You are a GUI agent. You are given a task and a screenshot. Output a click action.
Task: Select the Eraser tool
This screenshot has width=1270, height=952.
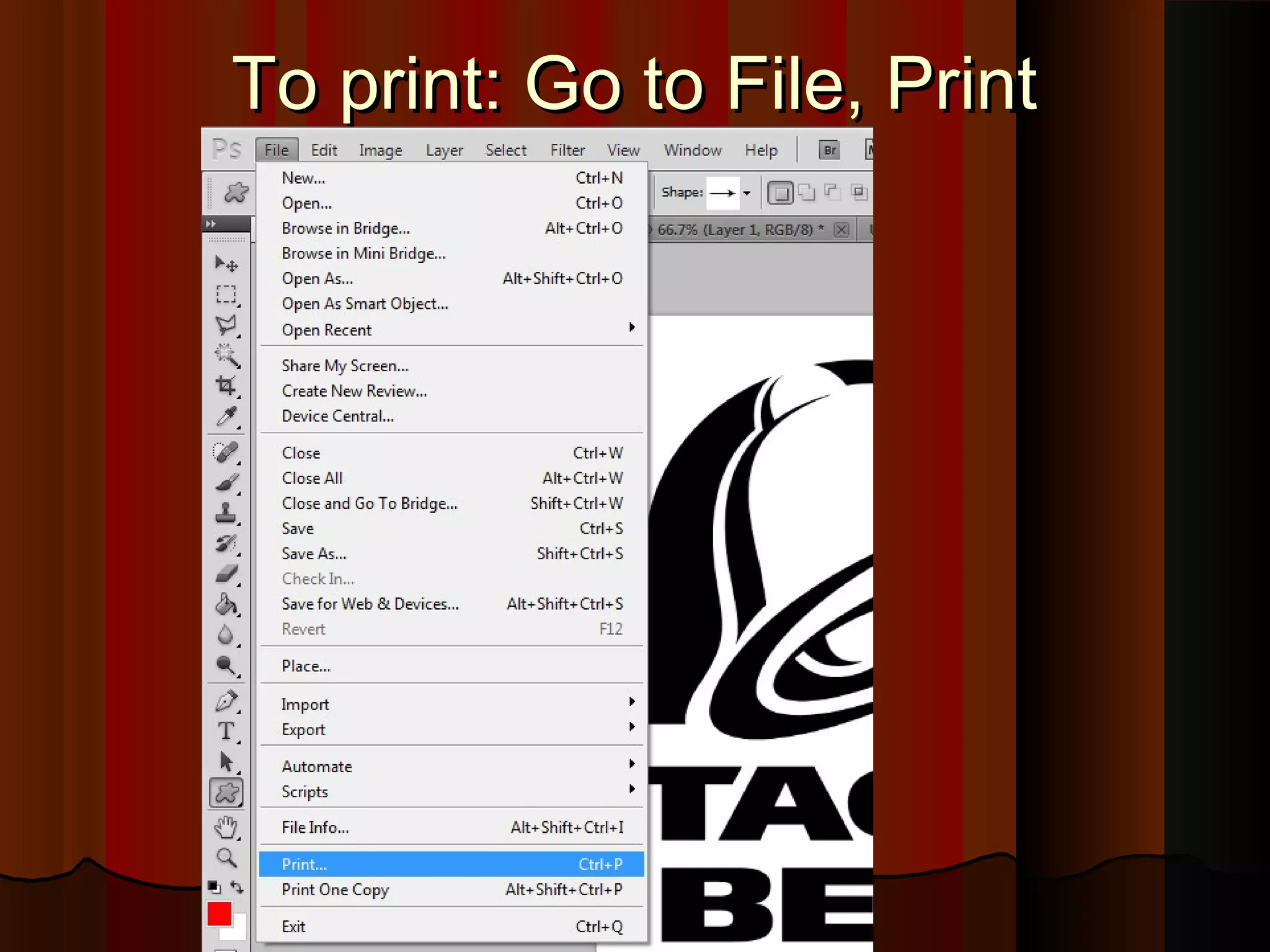pos(226,573)
